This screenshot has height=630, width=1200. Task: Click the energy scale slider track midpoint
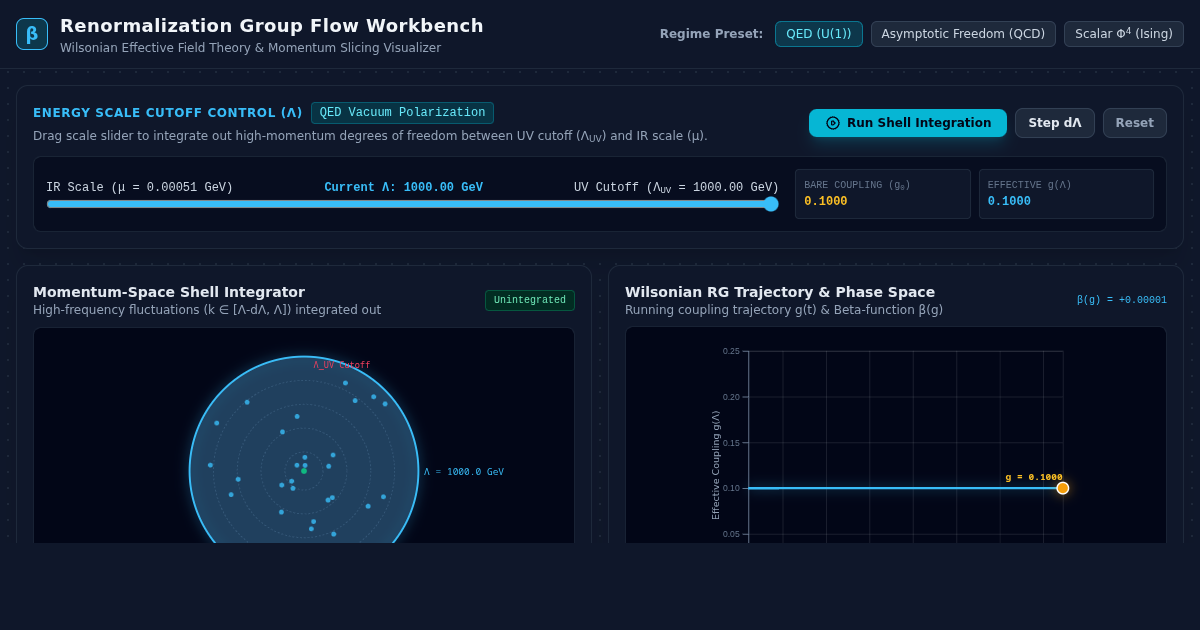(412, 204)
